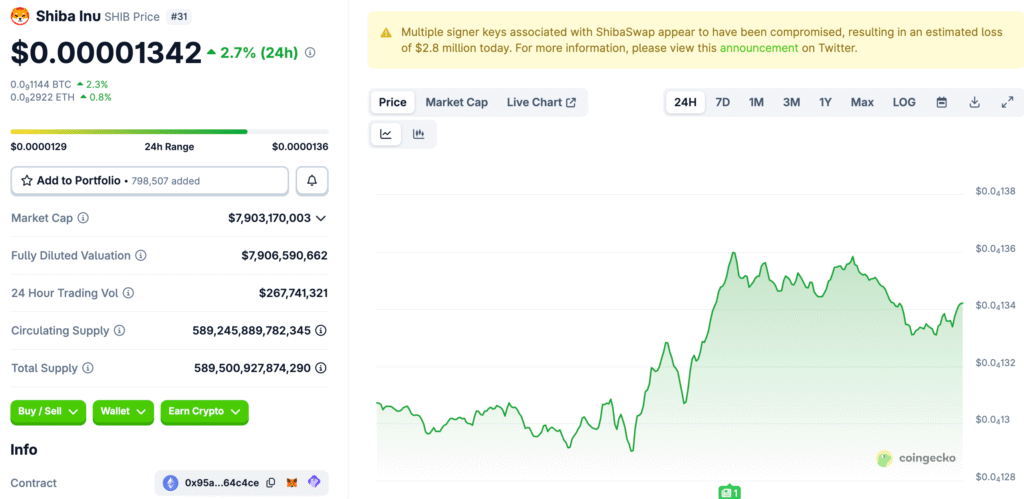Screen dimensions: 1024x499
Task: Open Market Cap info tooltip icon
Action: click(83, 218)
